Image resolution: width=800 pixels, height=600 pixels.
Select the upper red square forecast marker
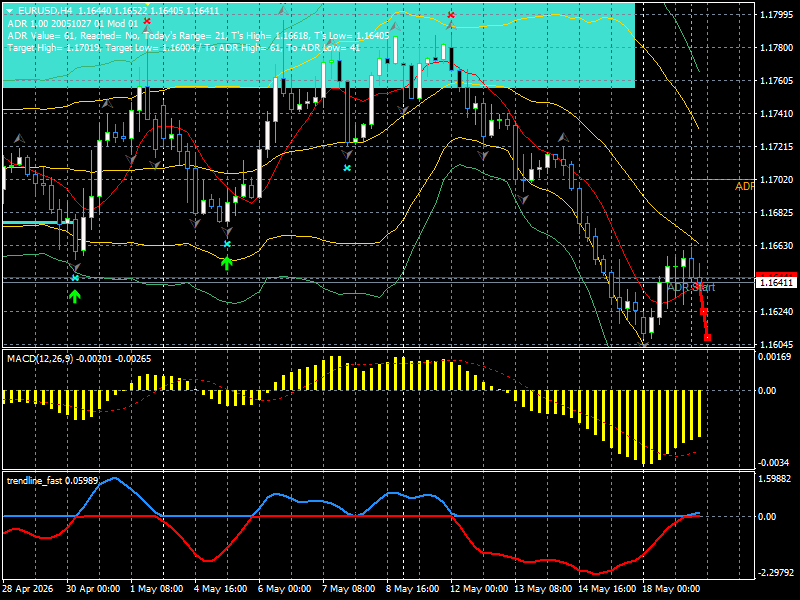click(703, 311)
